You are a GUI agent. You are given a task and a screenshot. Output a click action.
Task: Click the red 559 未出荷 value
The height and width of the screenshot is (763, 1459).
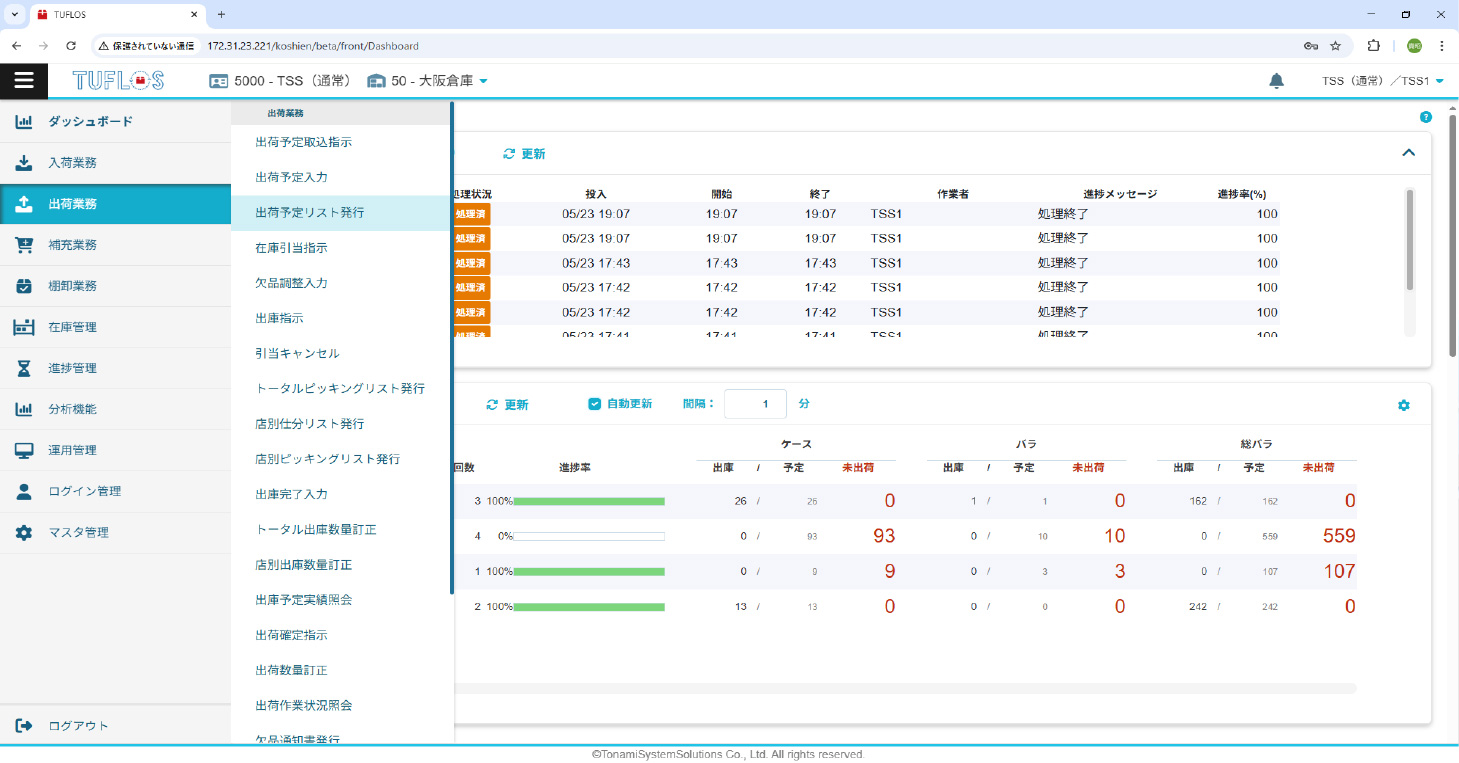click(1338, 536)
